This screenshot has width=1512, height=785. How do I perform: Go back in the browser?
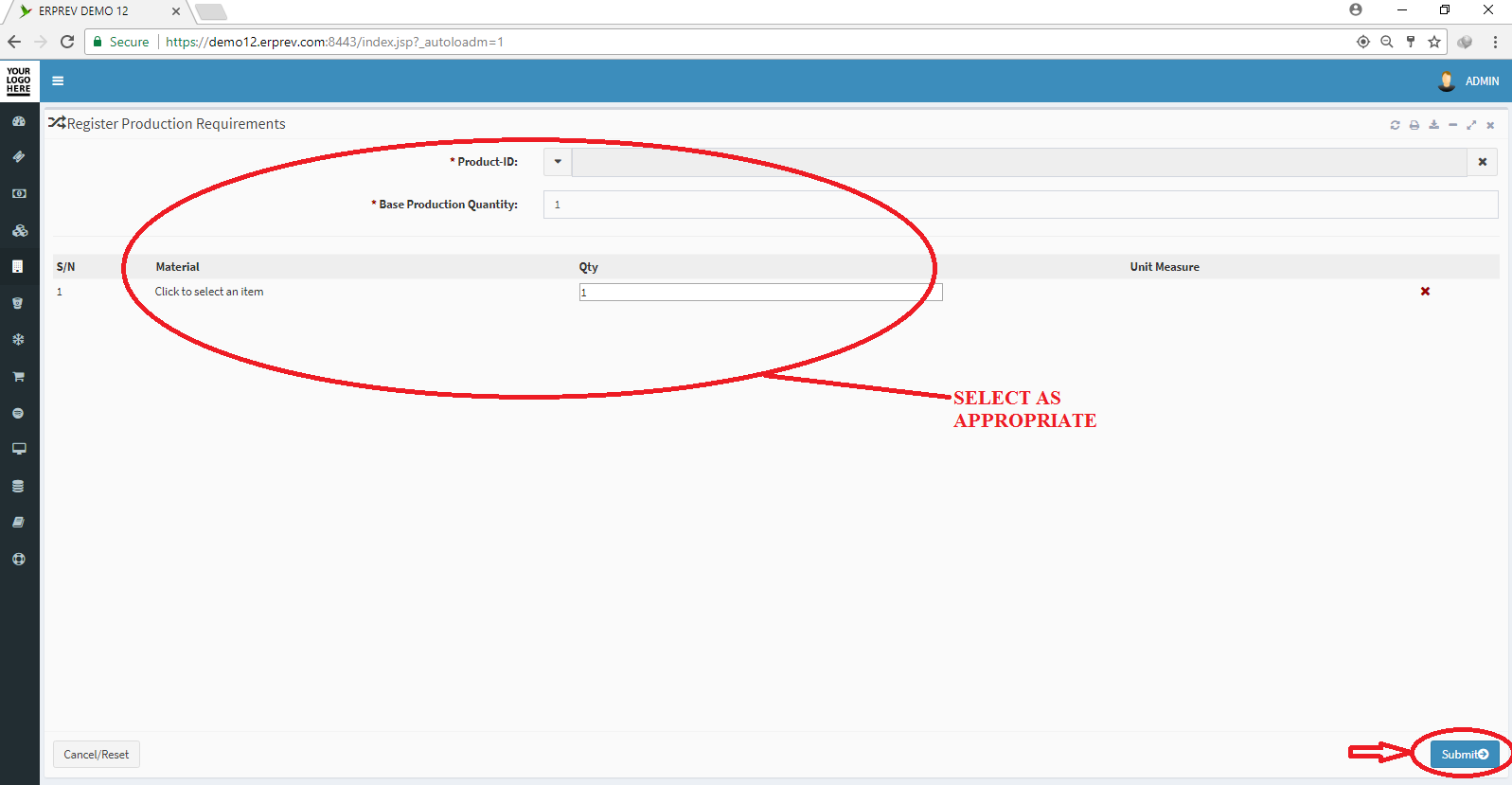coord(14,42)
